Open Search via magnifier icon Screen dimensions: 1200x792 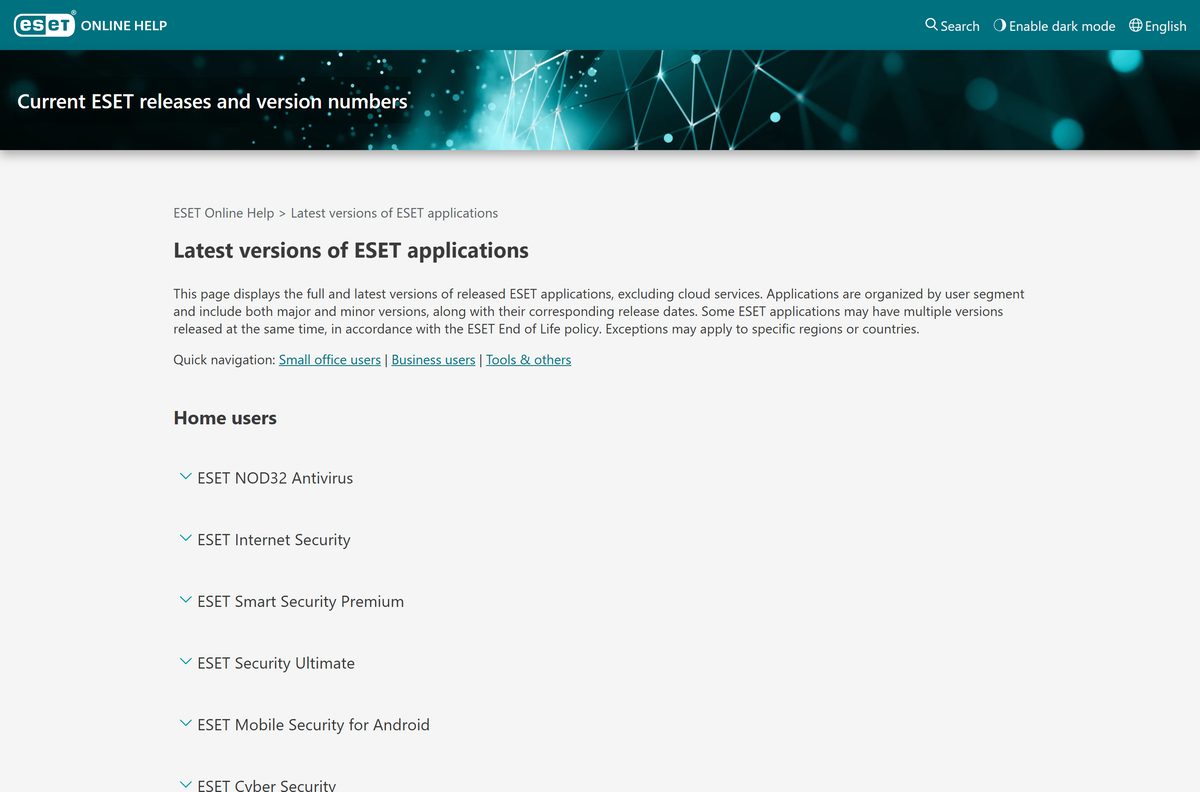(931, 25)
